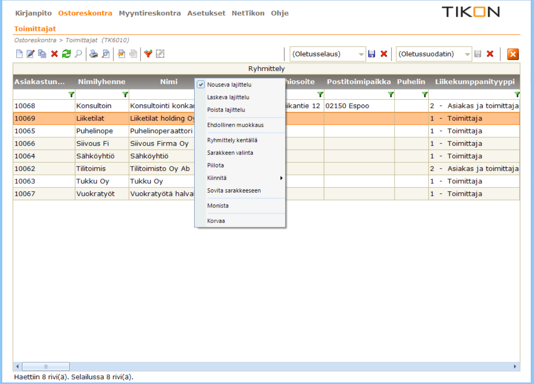Click the printer icon
The image size is (534, 384).
pyautogui.click(x=94, y=54)
